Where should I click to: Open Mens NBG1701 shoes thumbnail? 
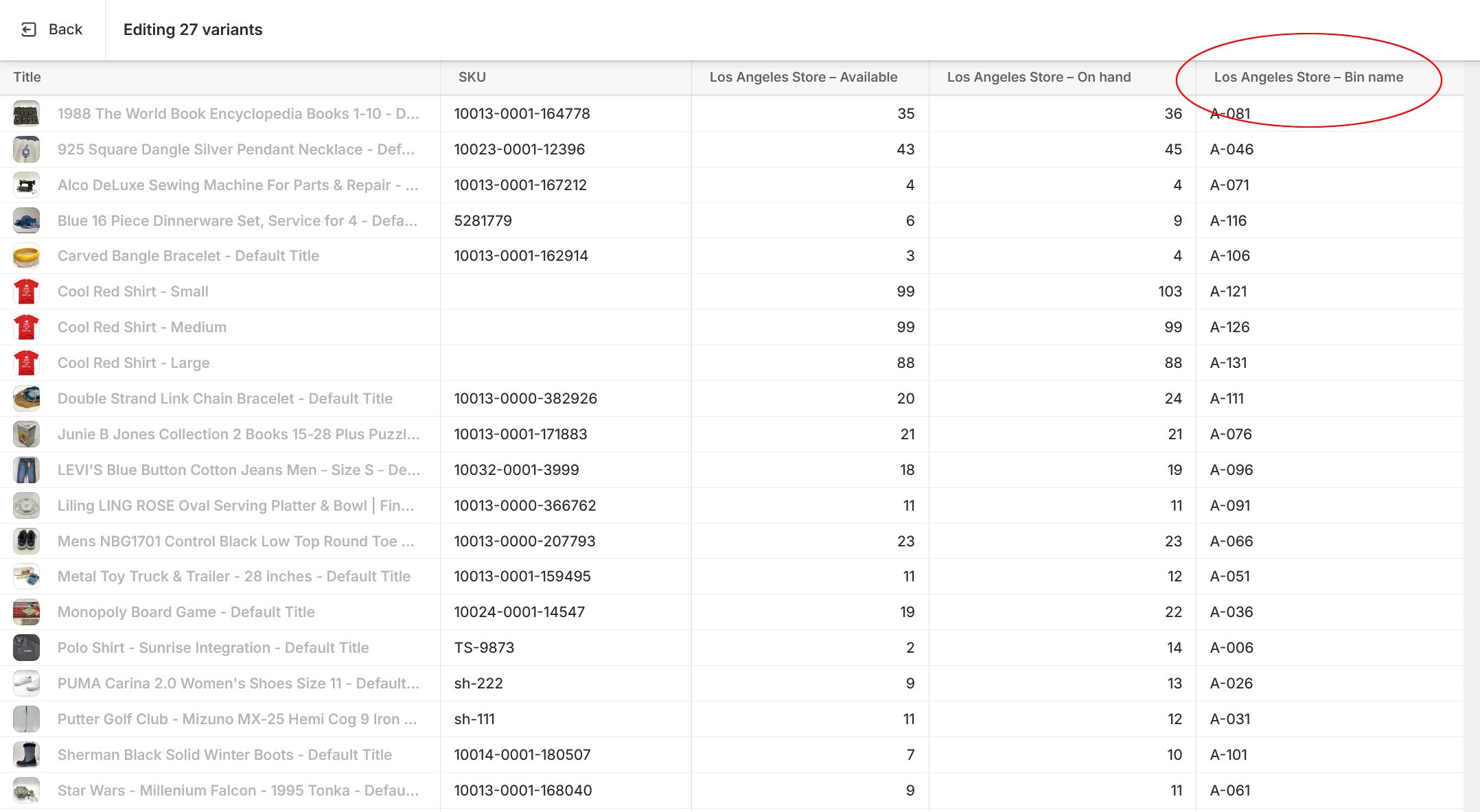tap(26, 542)
